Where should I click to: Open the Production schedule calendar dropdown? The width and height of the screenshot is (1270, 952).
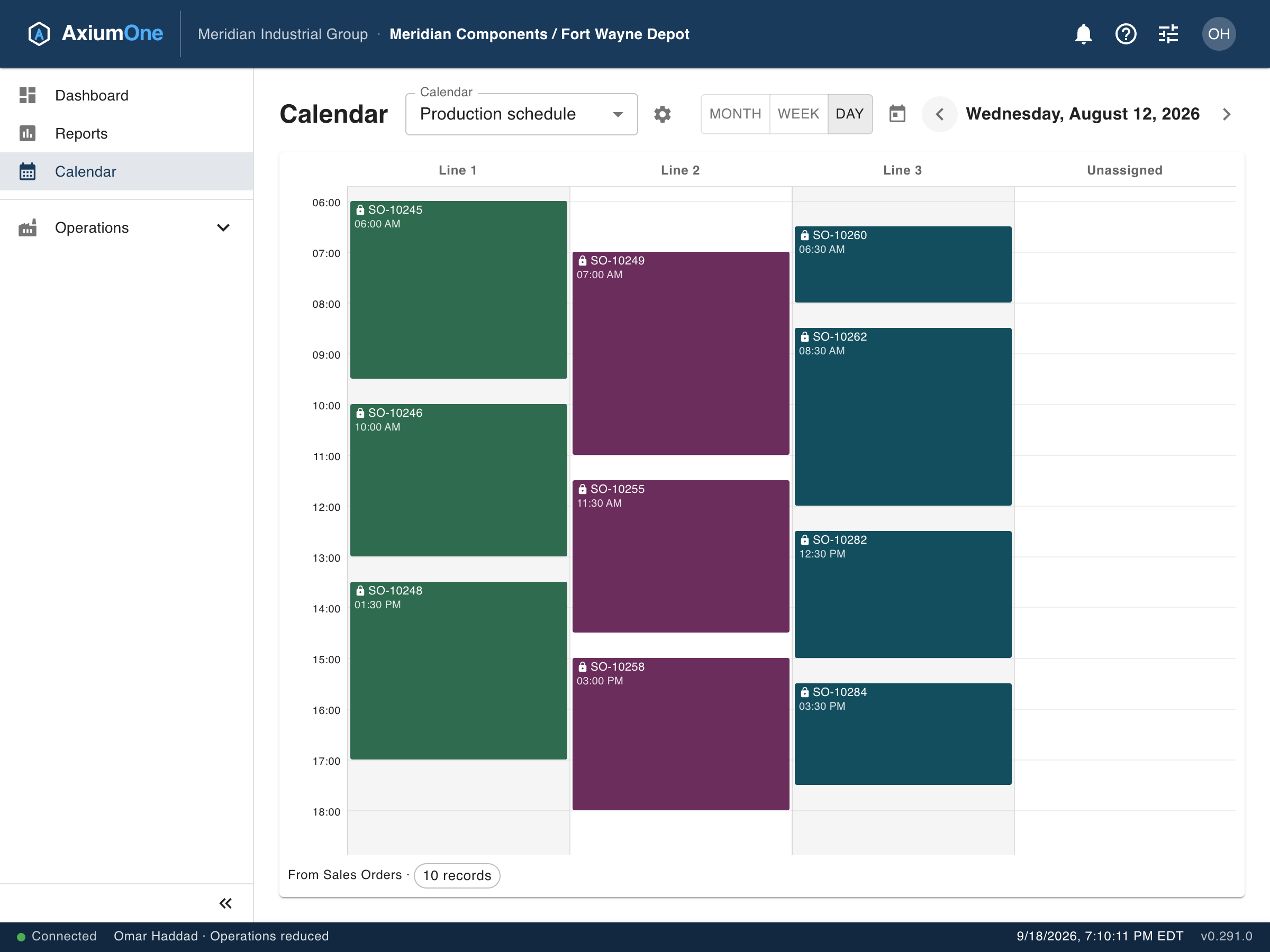(x=521, y=114)
